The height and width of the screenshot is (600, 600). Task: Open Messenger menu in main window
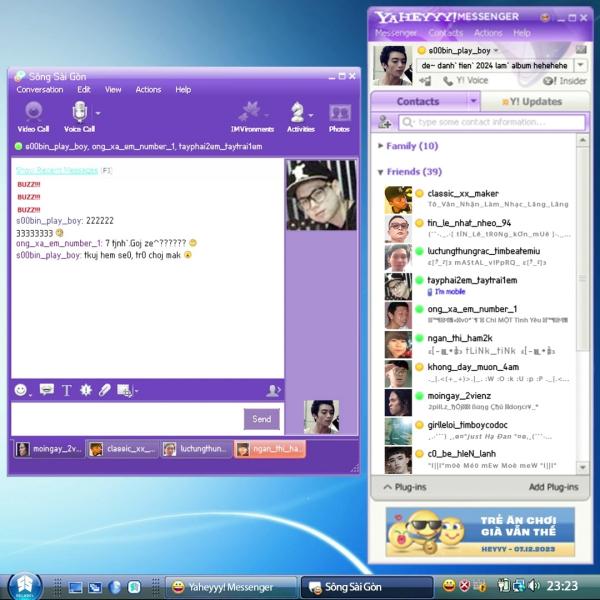[x=396, y=33]
